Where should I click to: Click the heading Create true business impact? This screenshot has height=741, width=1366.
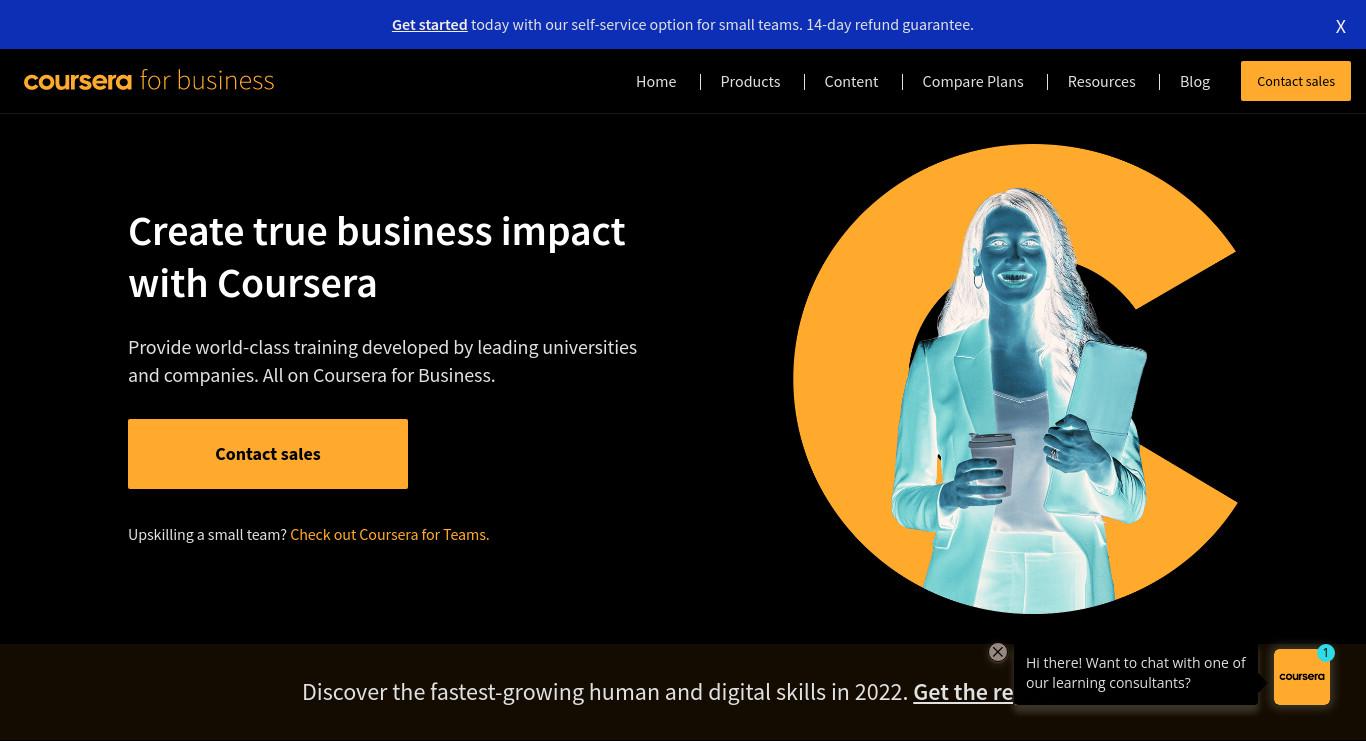[377, 257]
